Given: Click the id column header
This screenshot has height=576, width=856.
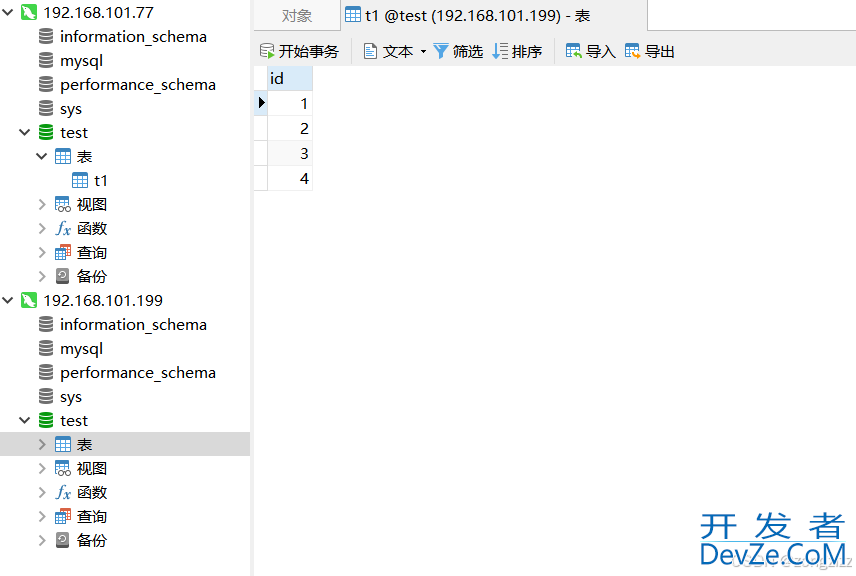Looking at the screenshot, I should (x=290, y=79).
